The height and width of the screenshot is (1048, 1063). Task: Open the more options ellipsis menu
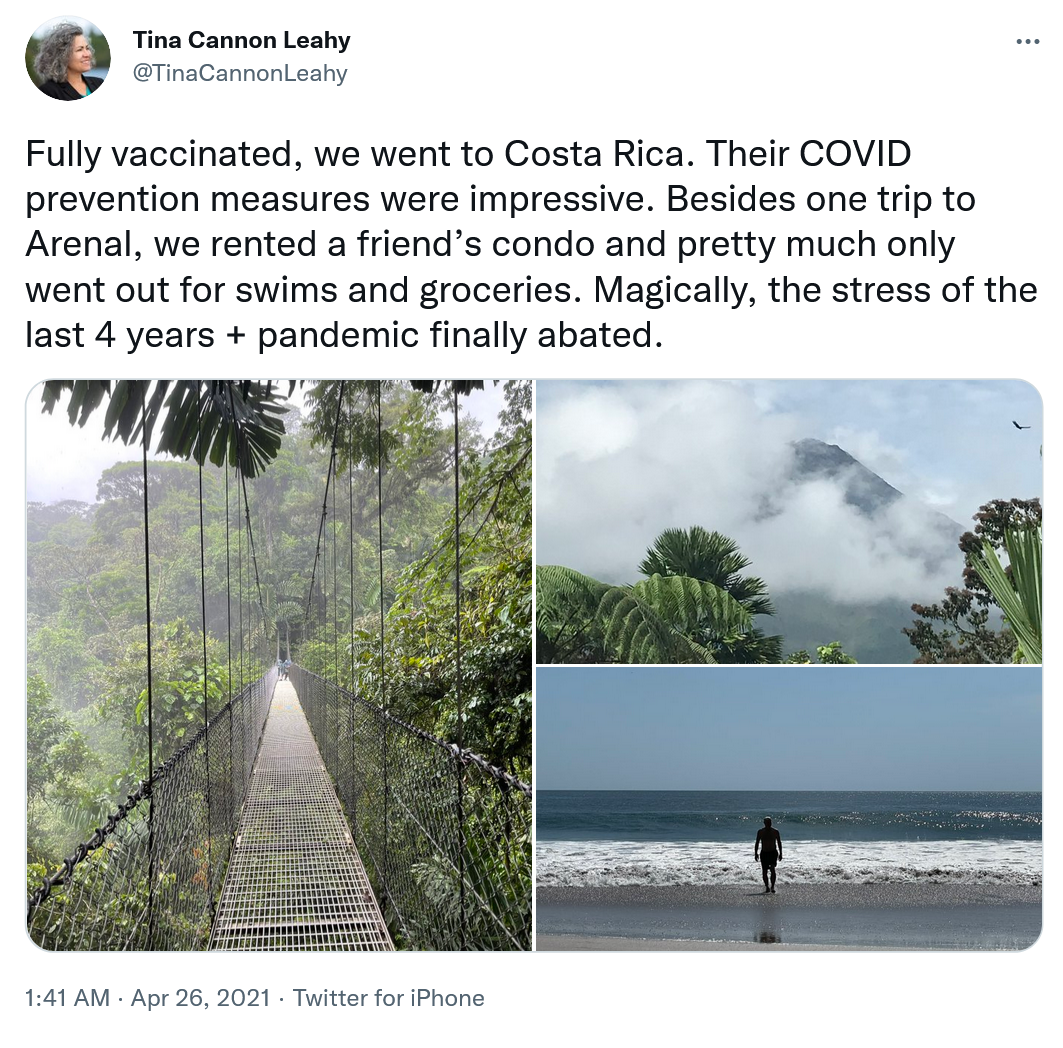pos(1027,41)
